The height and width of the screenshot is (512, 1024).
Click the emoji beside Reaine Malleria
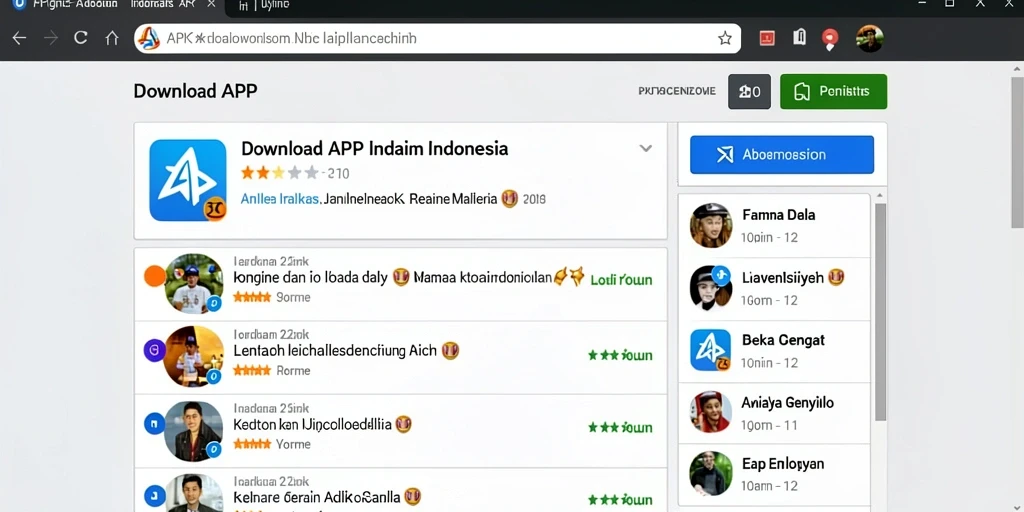510,199
